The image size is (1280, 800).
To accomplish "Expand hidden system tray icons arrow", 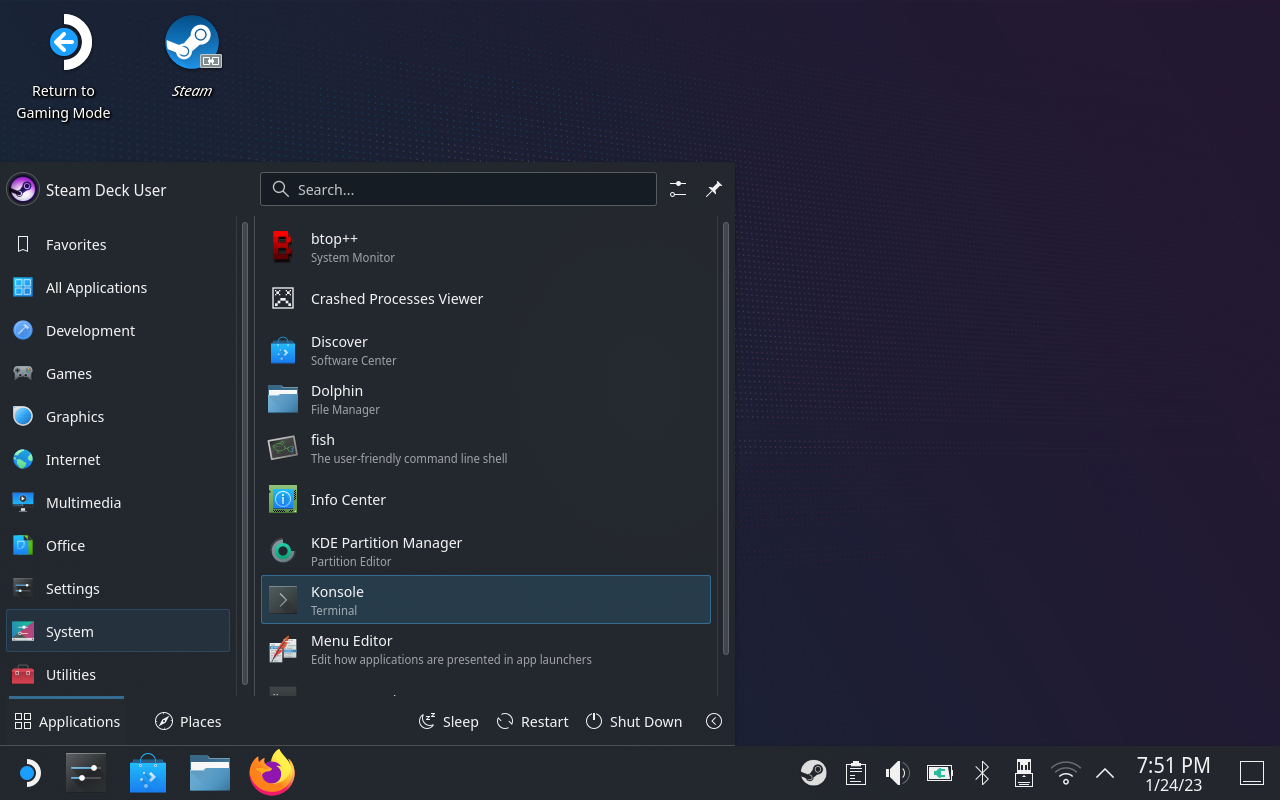I will pyautogui.click(x=1105, y=773).
